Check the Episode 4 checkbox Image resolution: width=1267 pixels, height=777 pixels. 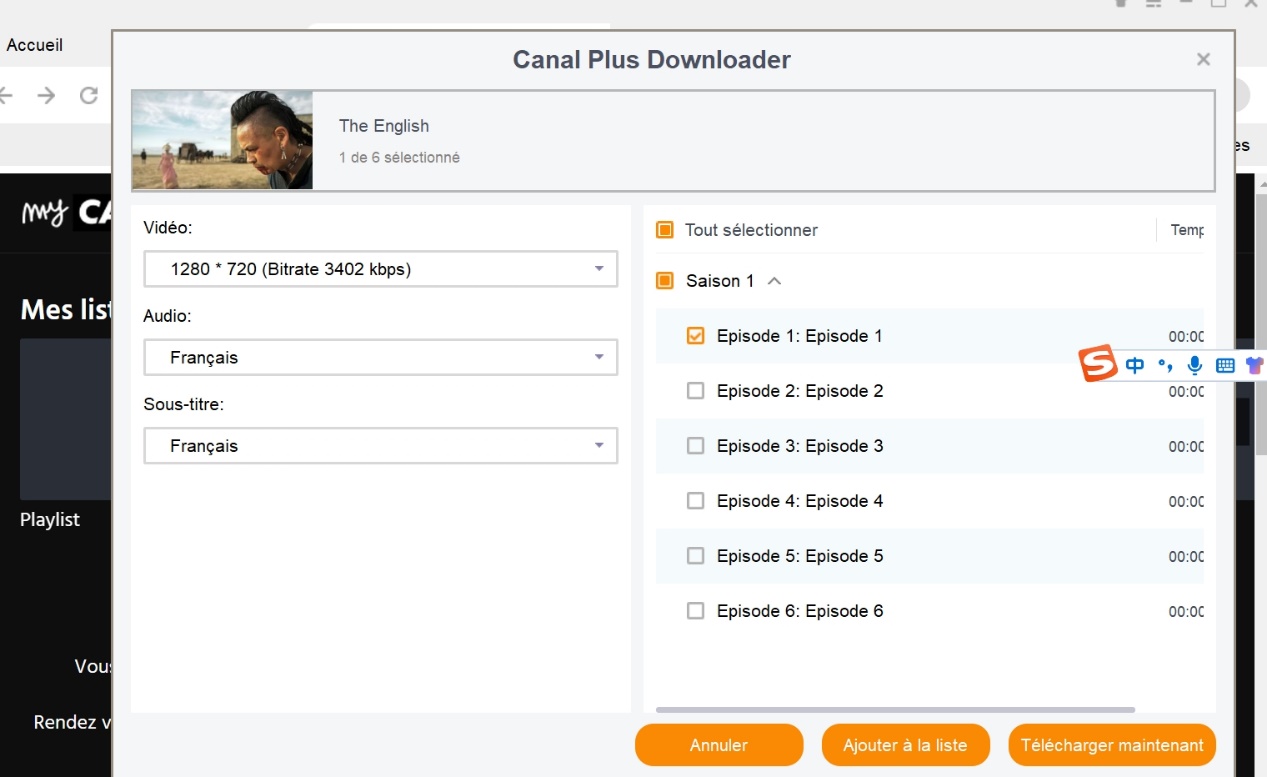tap(696, 501)
